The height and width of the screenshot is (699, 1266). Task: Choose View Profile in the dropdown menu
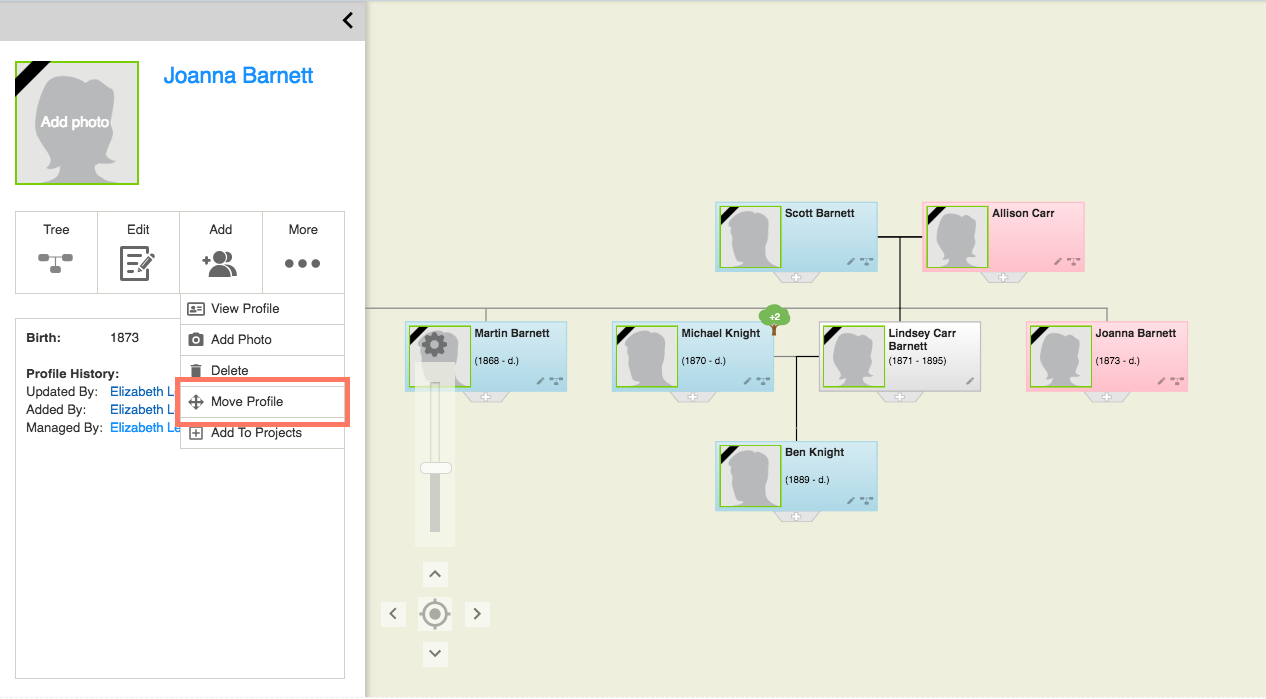(x=245, y=309)
